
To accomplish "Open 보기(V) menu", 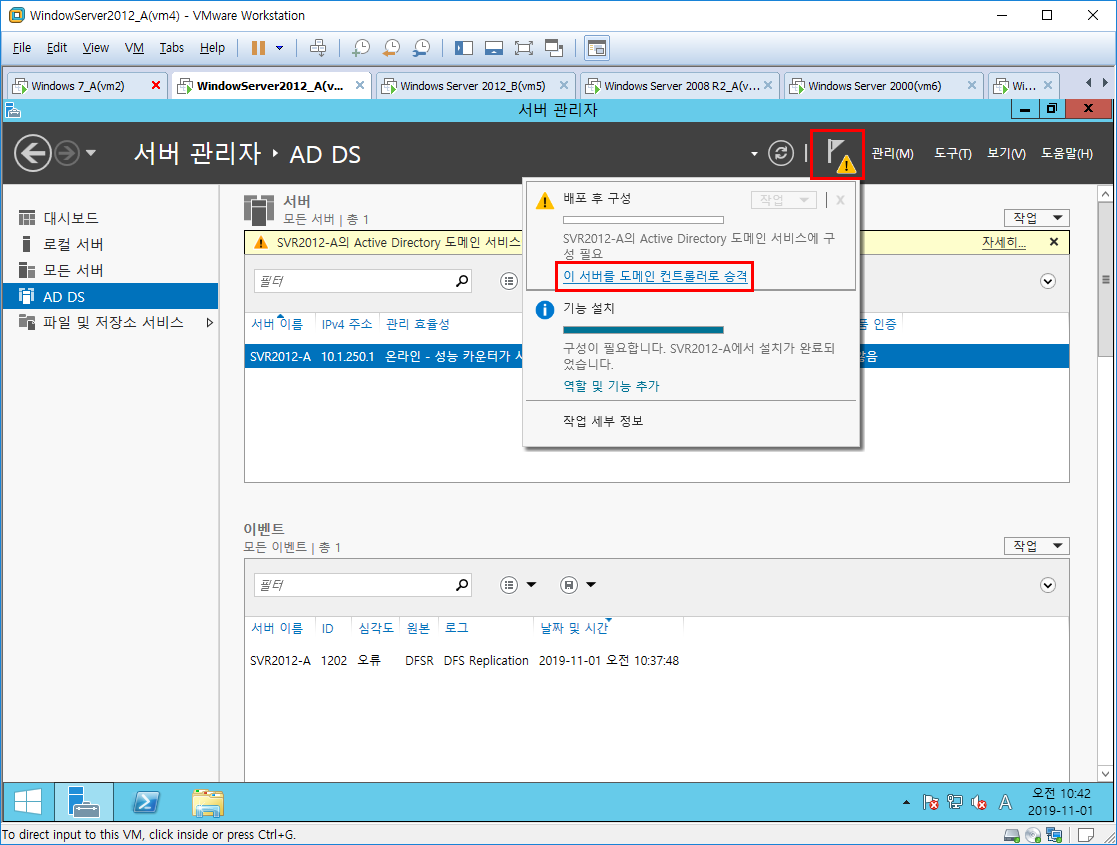I will [x=1007, y=153].
